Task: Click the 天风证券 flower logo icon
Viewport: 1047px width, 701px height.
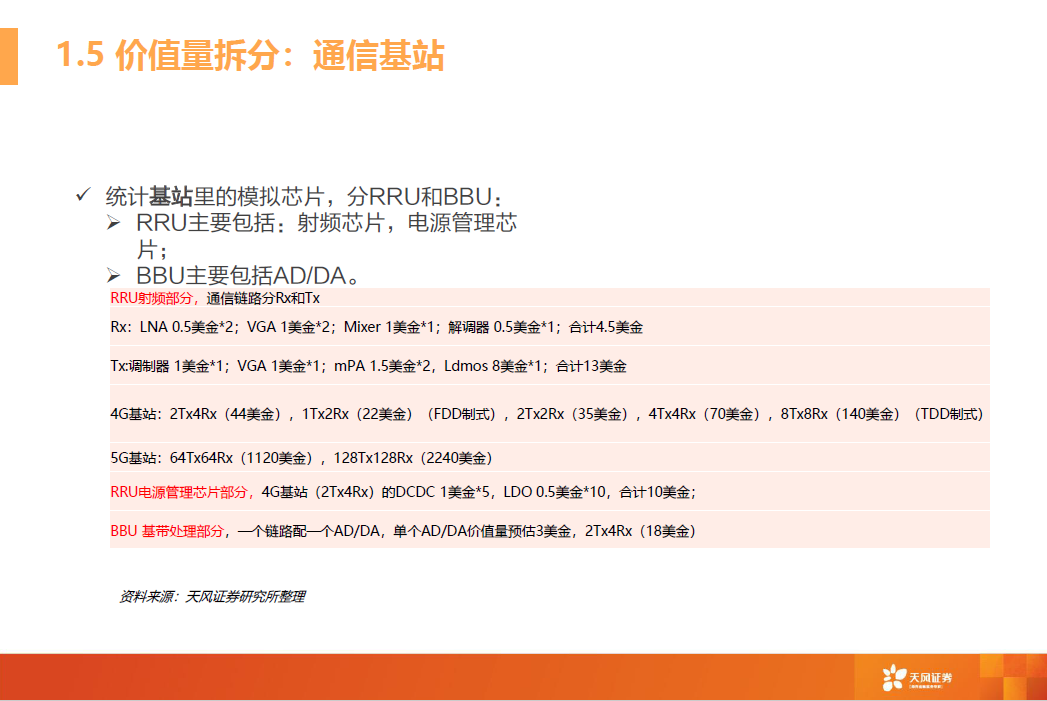Action: [893, 678]
